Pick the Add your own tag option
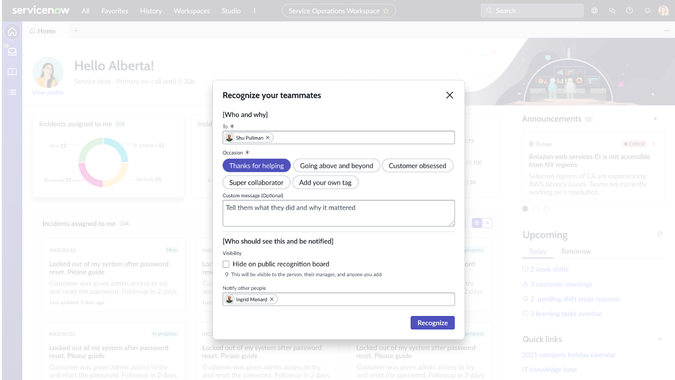The width and height of the screenshot is (675, 380). click(325, 182)
